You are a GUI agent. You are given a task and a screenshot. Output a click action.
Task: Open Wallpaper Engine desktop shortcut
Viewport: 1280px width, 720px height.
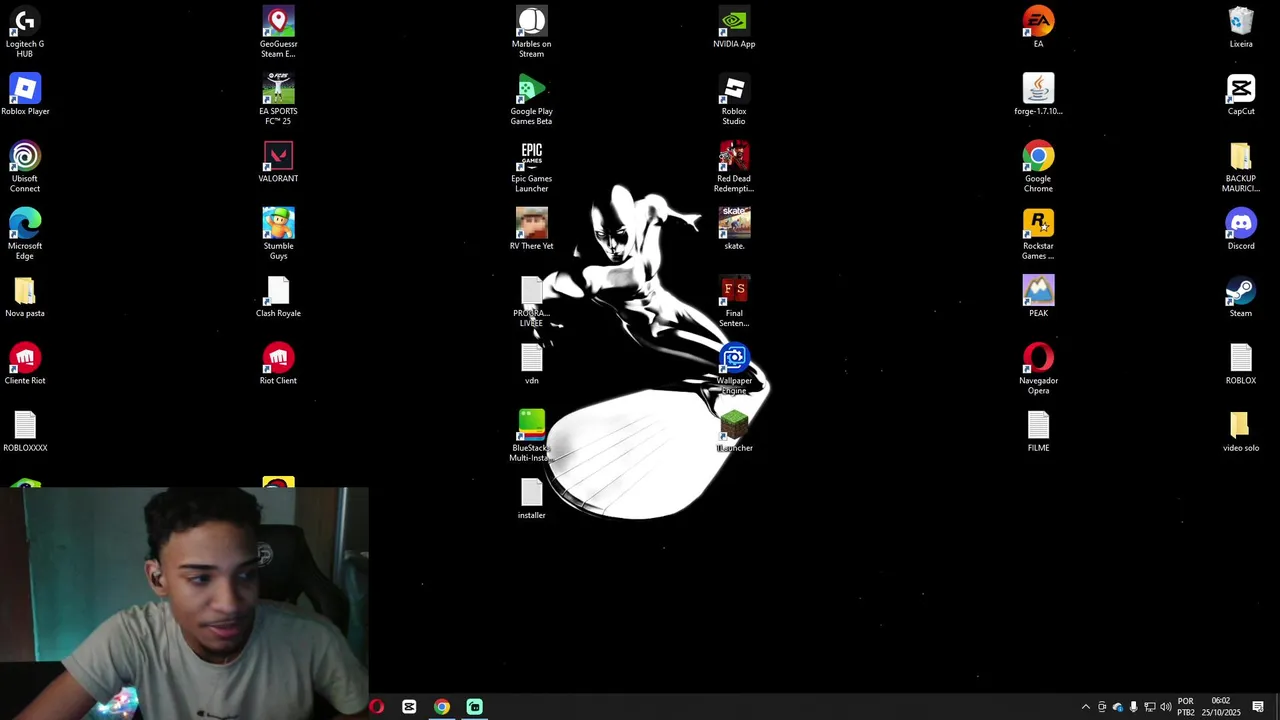(734, 368)
